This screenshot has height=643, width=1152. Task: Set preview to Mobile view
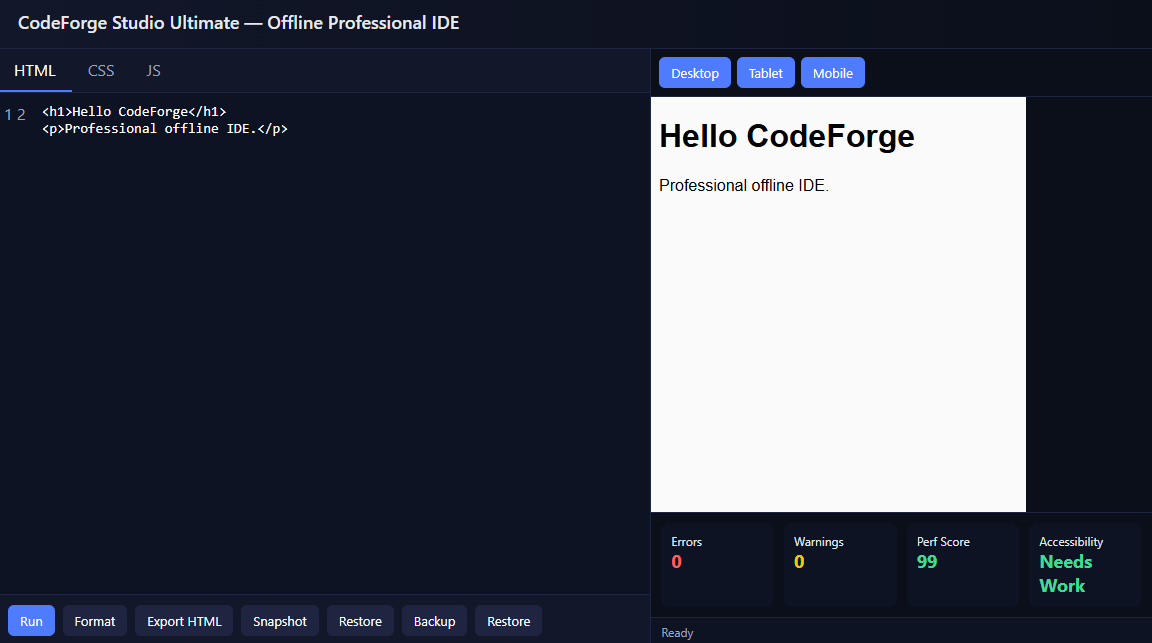[x=832, y=73]
